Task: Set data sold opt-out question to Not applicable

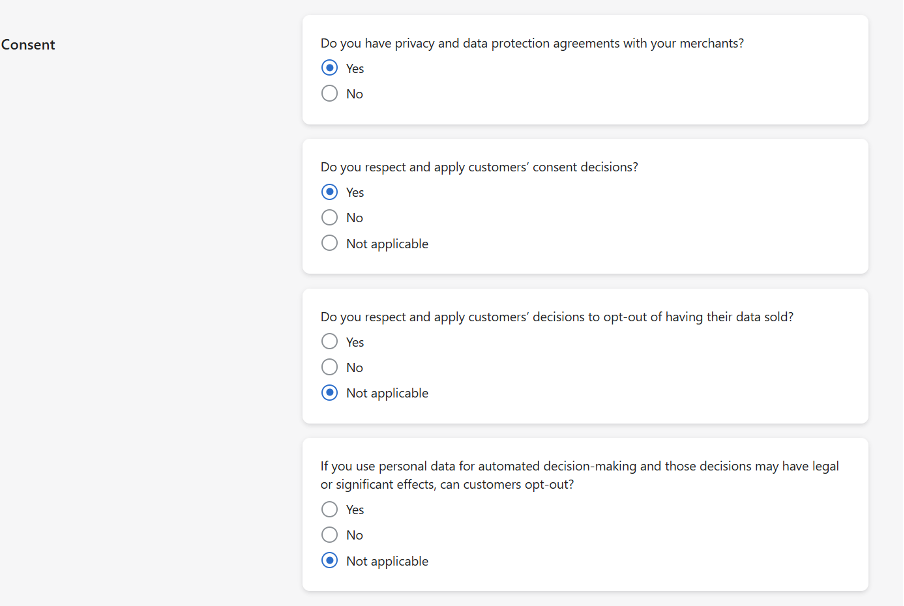Action: coord(330,393)
